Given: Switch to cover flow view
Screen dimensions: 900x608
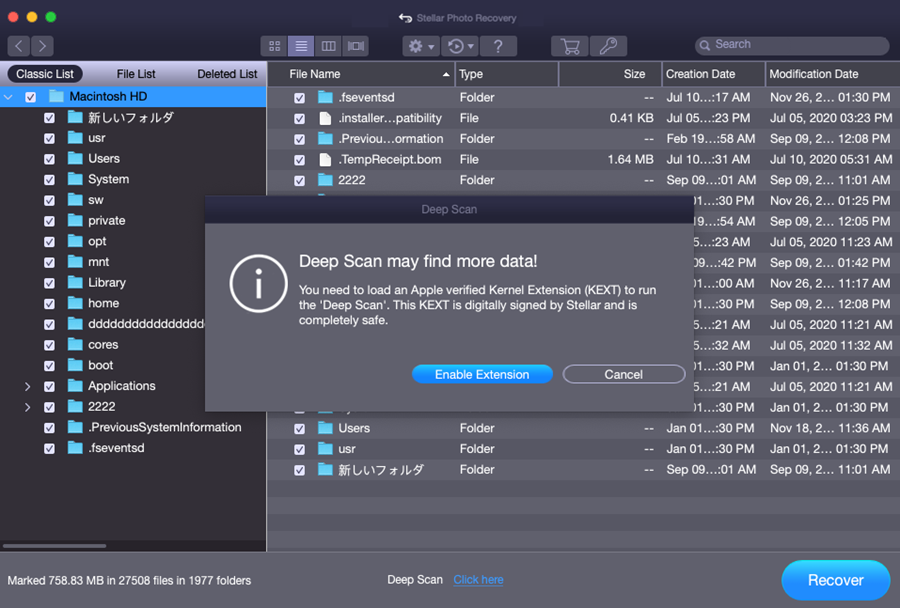Looking at the screenshot, I should 356,46.
